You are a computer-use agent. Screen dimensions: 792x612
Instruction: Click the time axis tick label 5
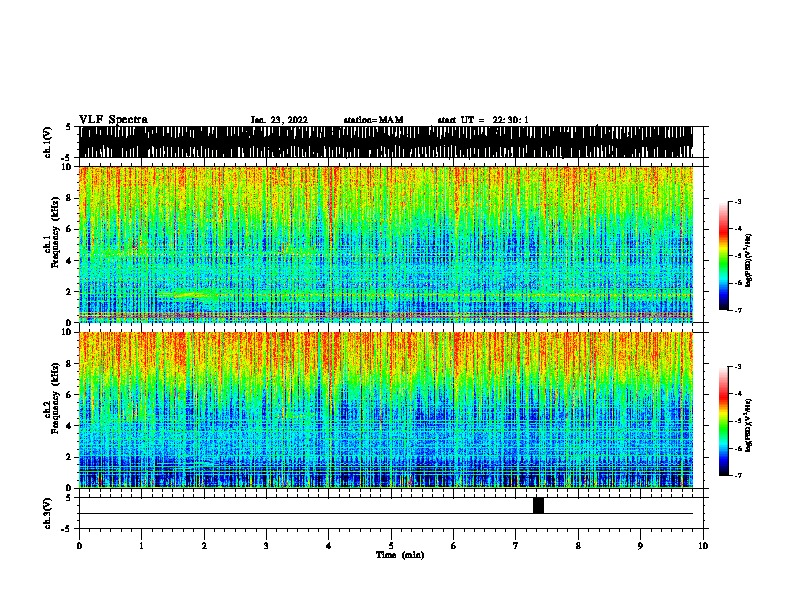pos(391,546)
